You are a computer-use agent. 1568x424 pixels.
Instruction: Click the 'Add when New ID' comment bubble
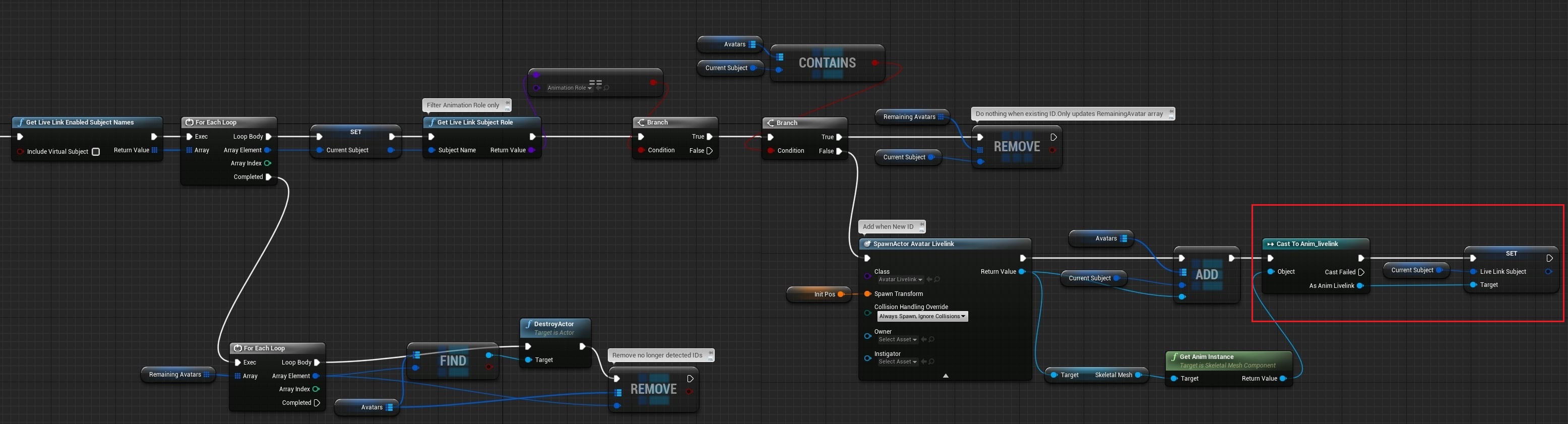pyautogui.click(x=892, y=227)
